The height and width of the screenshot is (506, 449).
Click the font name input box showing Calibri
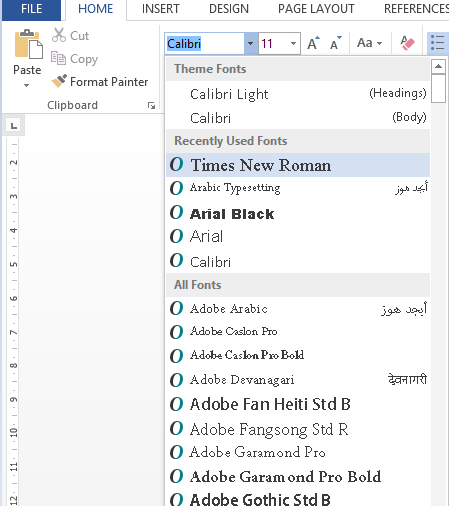click(x=205, y=43)
